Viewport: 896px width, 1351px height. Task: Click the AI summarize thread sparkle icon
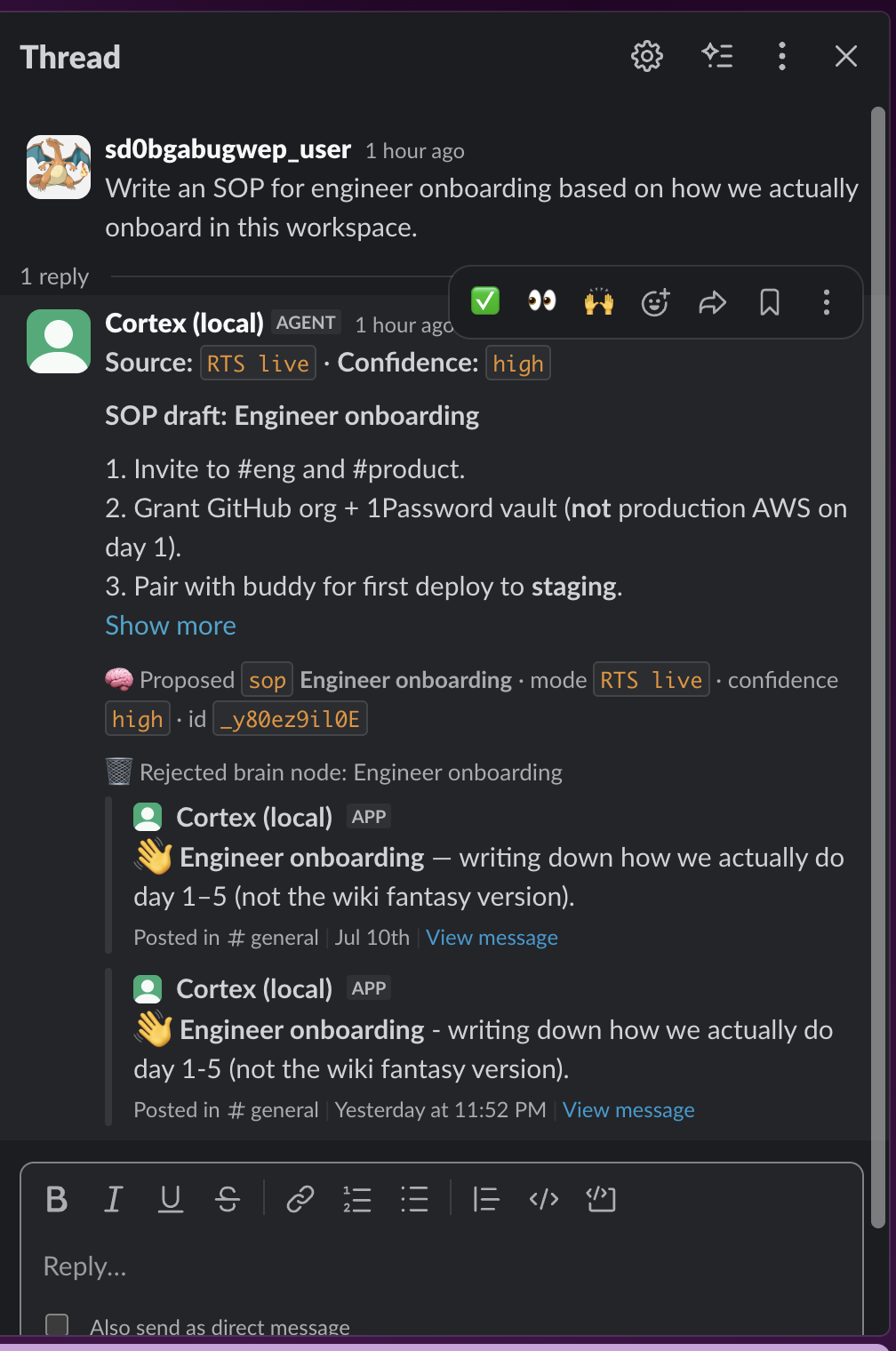(x=717, y=56)
